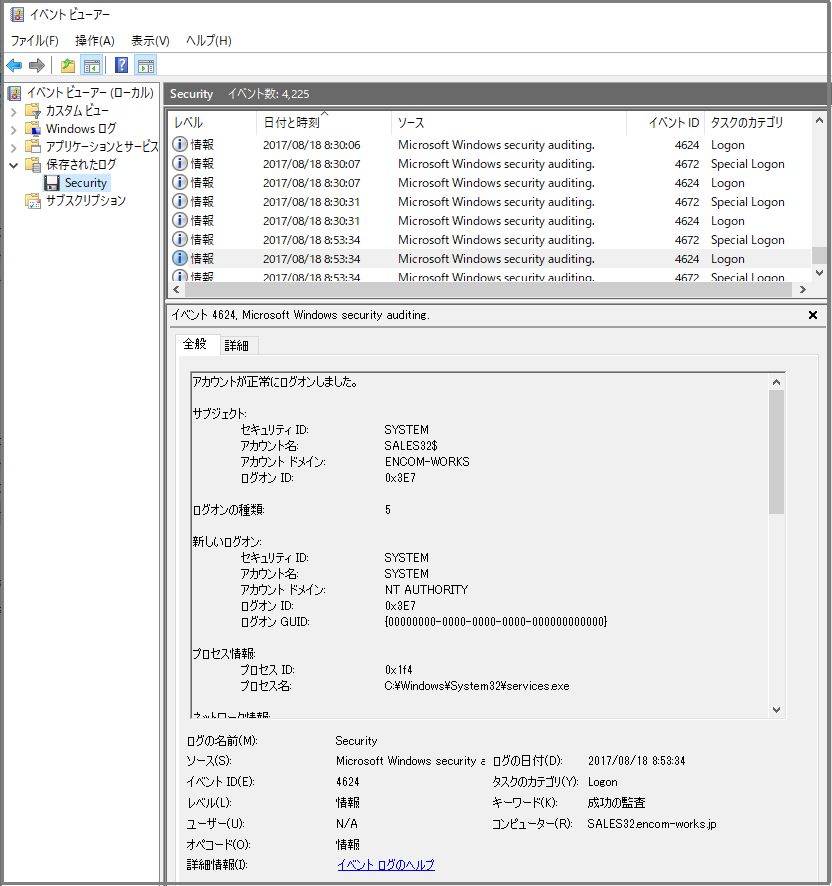Toggle the console tree pane icon
832x886 pixels.
(x=92, y=66)
